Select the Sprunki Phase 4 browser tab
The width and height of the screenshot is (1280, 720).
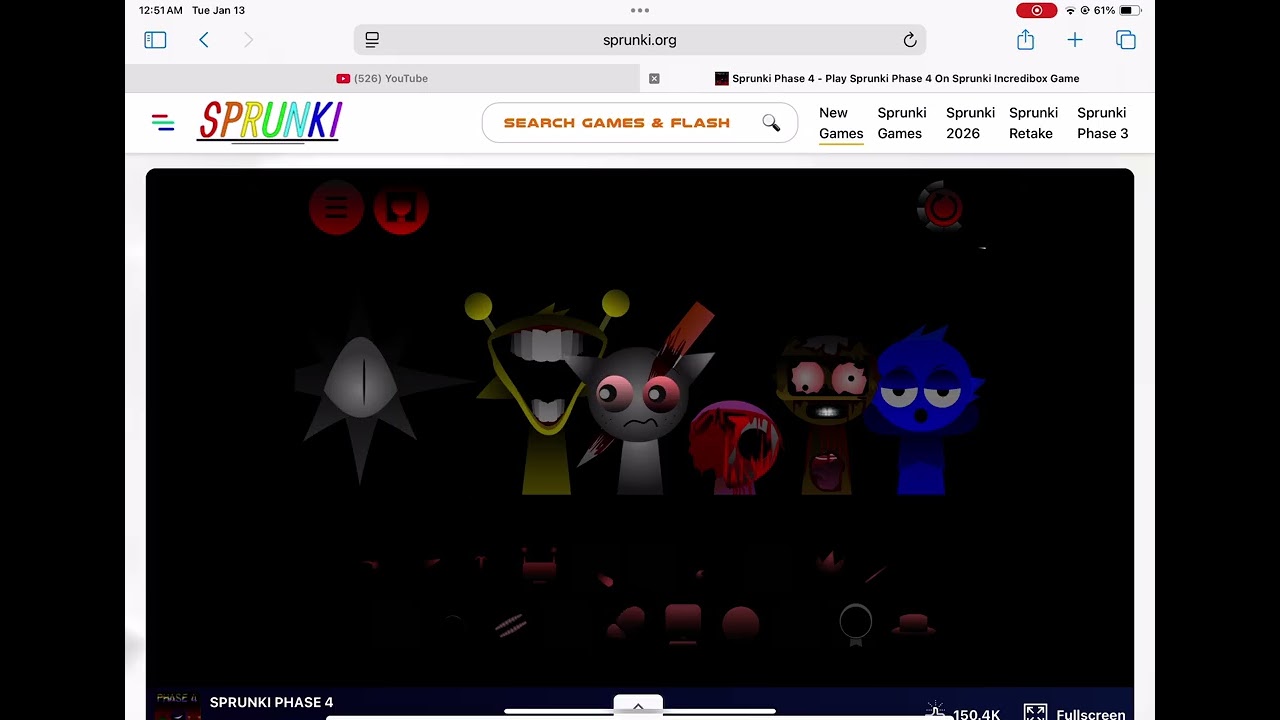[x=897, y=78]
